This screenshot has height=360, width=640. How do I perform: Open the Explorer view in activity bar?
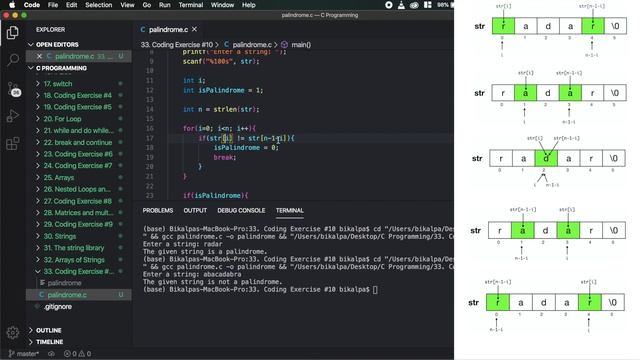click(x=13, y=33)
